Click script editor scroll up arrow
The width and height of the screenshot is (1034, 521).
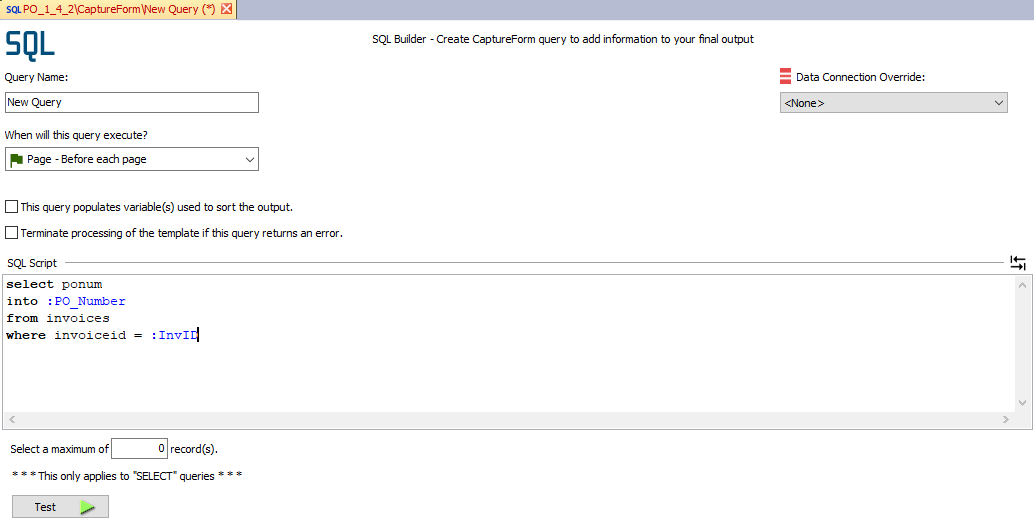tap(1023, 285)
